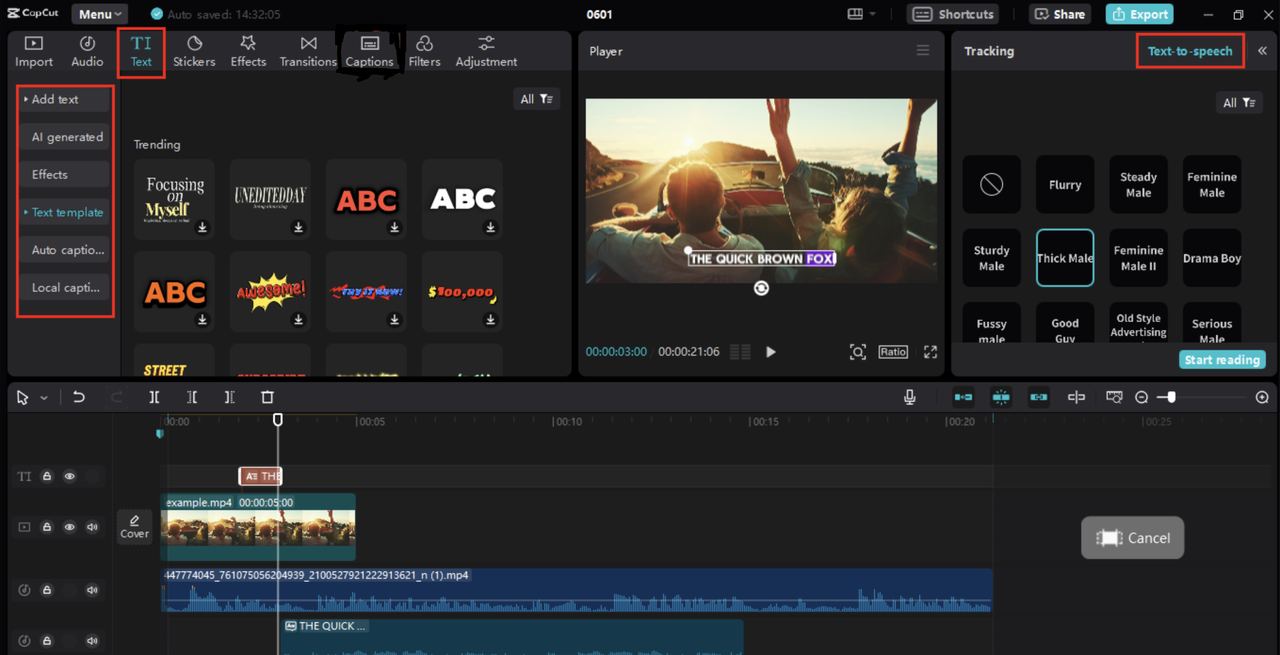Select the $100,000 text template
Viewport: 1280px width, 655px height.
tap(462, 292)
